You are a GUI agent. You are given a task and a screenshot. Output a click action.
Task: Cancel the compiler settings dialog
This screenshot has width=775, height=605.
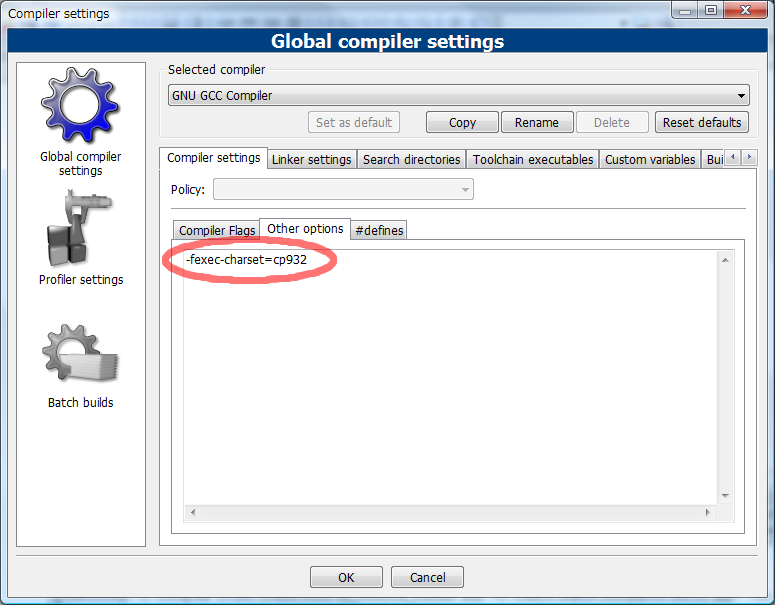pos(428,577)
